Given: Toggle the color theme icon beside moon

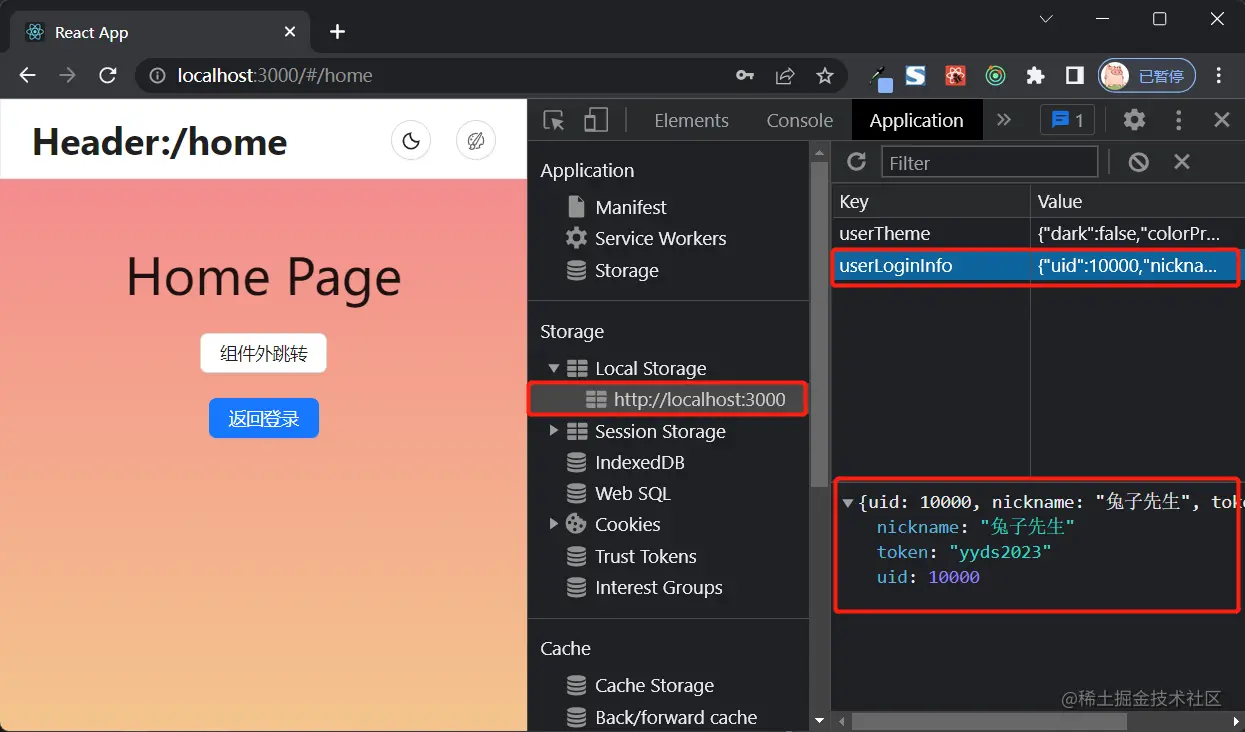Looking at the screenshot, I should (476, 141).
